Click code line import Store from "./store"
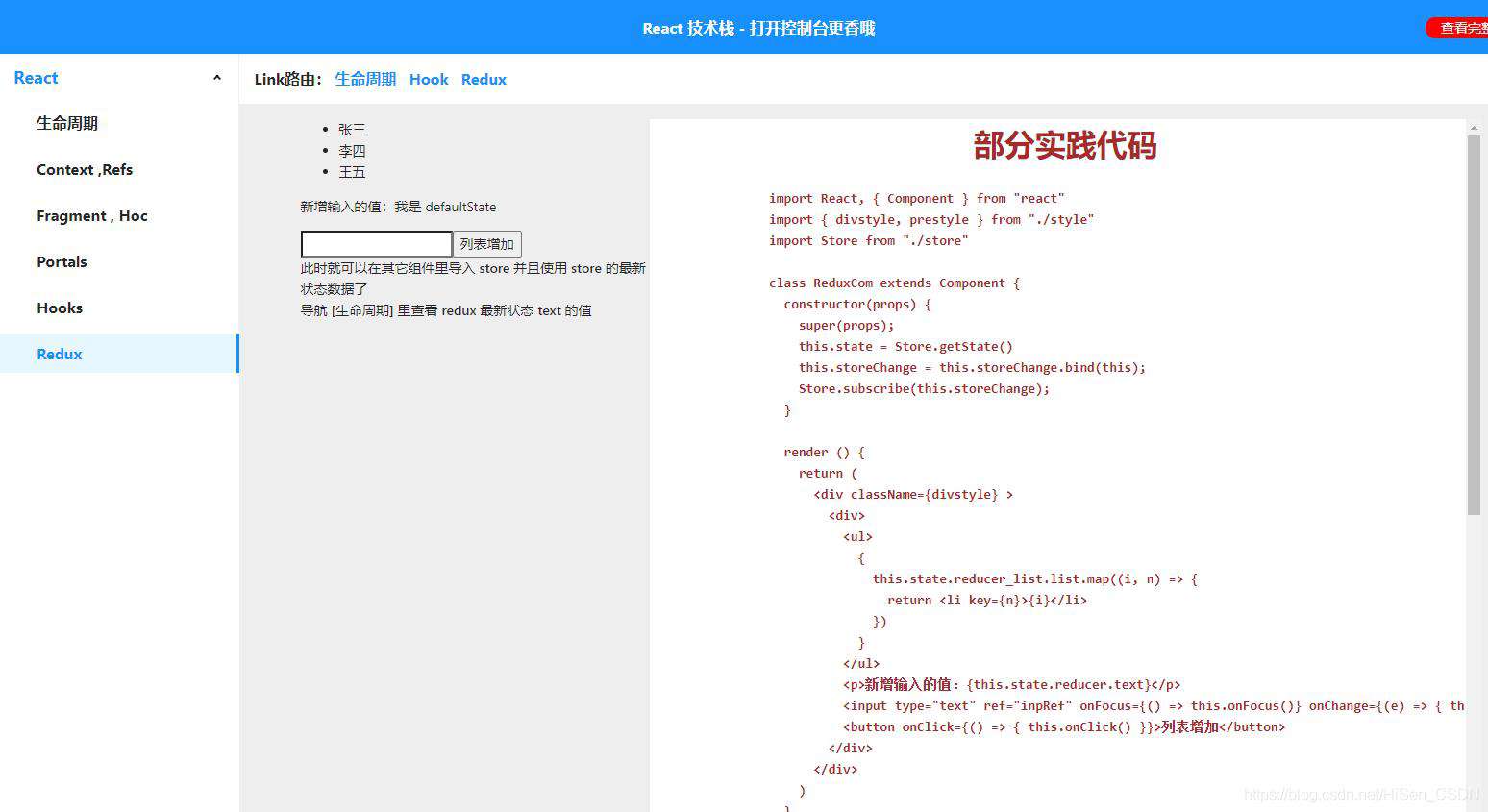 [x=868, y=240]
